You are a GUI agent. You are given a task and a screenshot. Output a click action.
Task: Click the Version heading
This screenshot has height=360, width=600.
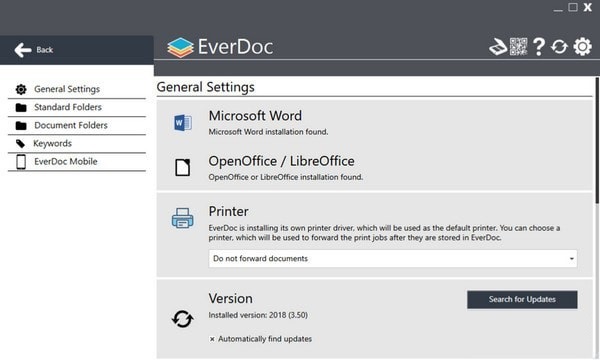click(x=230, y=298)
